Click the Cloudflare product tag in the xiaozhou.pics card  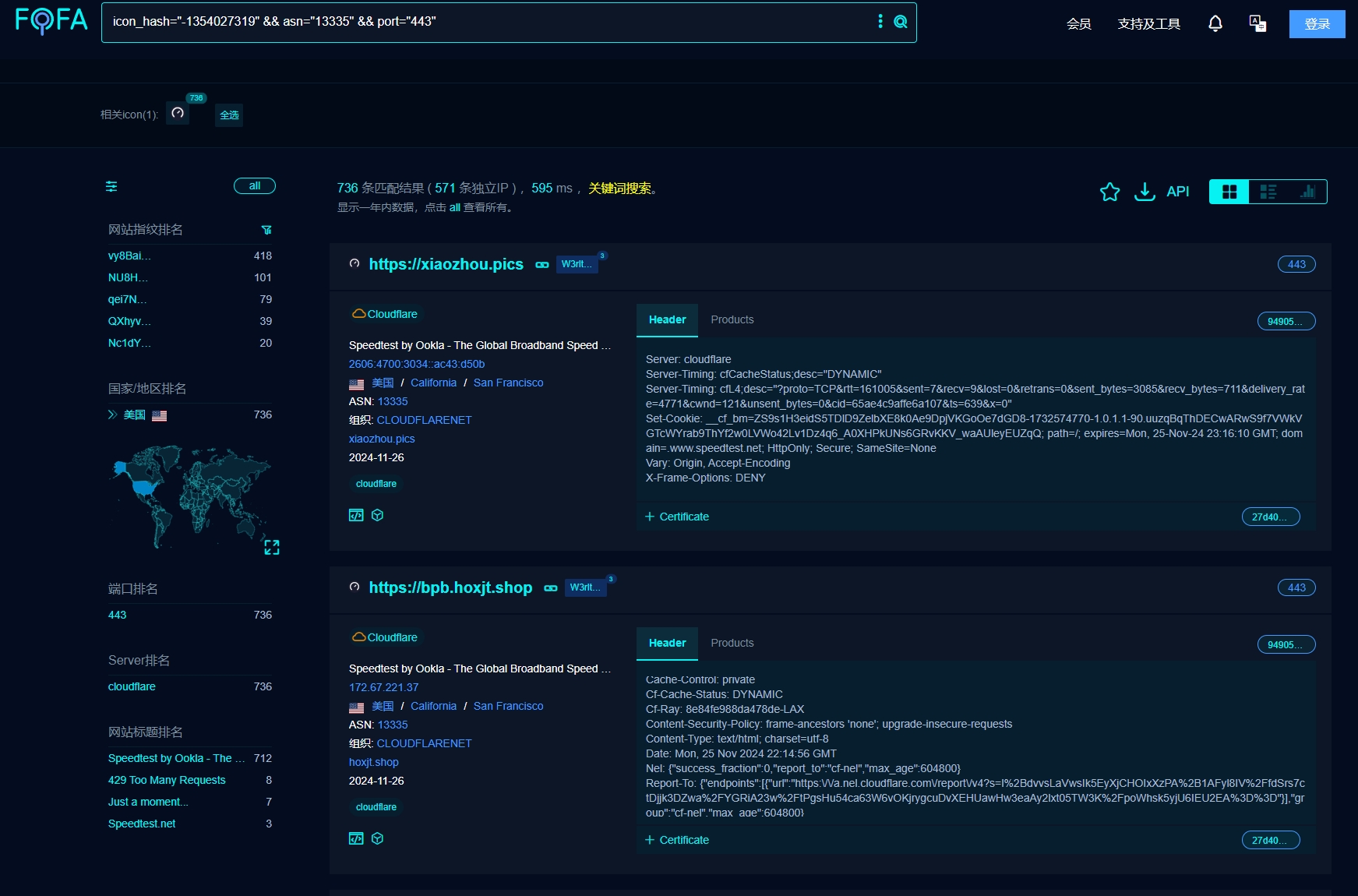click(386, 314)
